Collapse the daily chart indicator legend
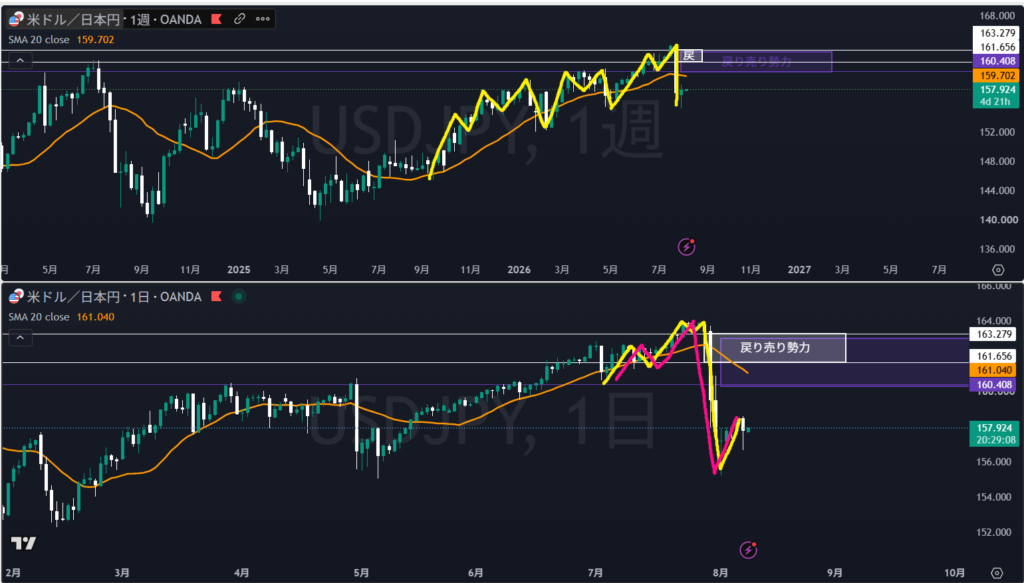The width and height of the screenshot is (1024, 583). click(x=20, y=338)
